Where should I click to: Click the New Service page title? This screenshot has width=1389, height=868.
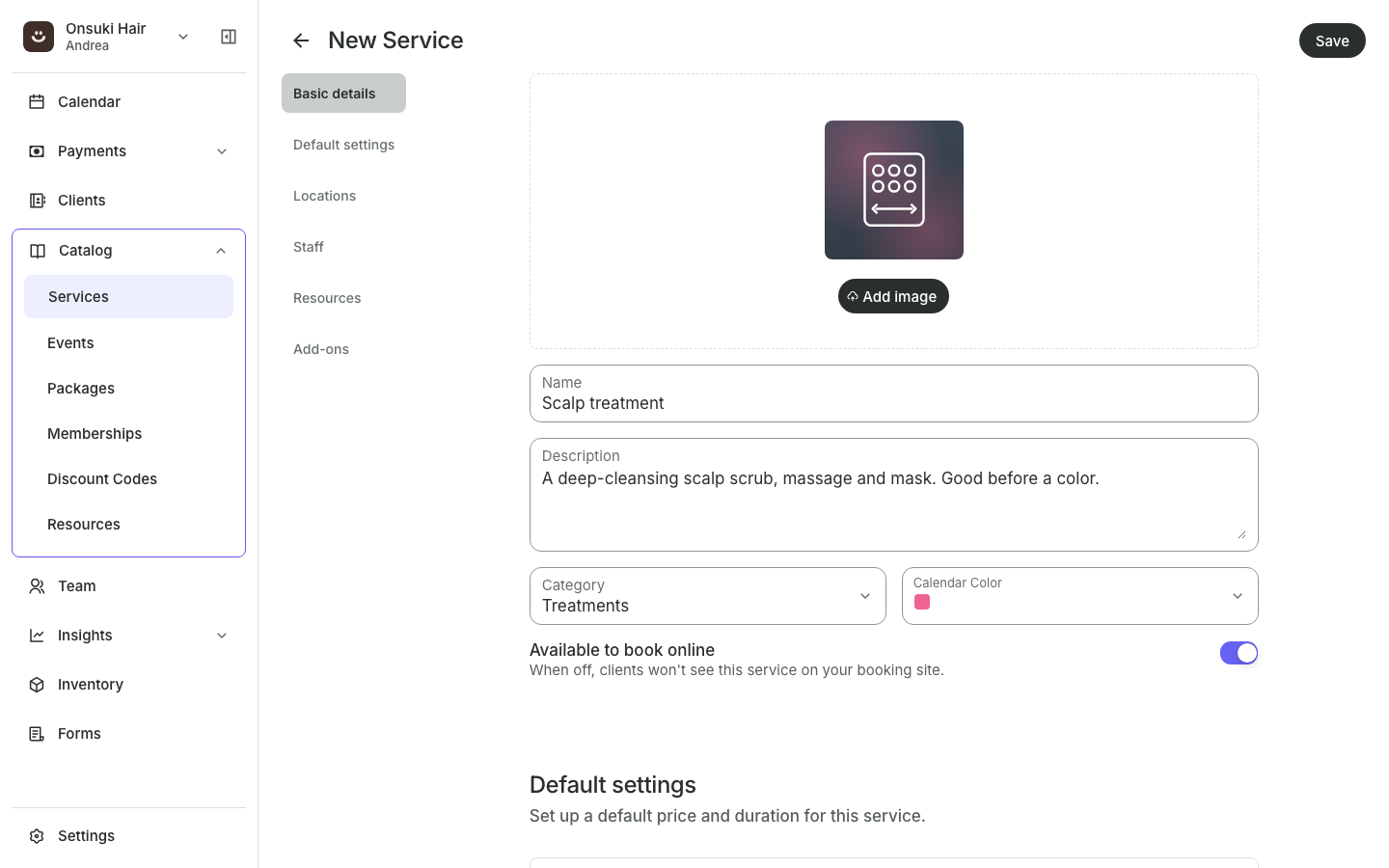(x=395, y=41)
